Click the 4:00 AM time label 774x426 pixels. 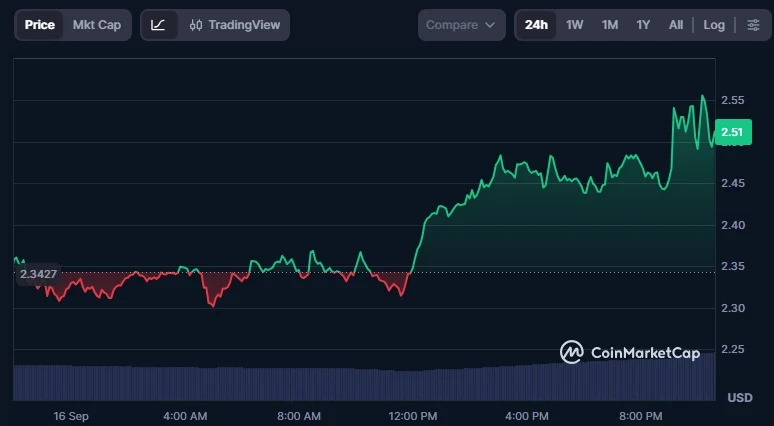(185, 416)
